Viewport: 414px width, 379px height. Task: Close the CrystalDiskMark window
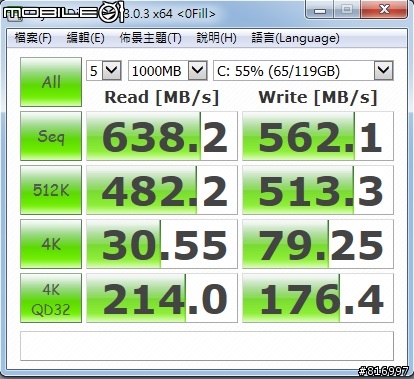coord(384,10)
